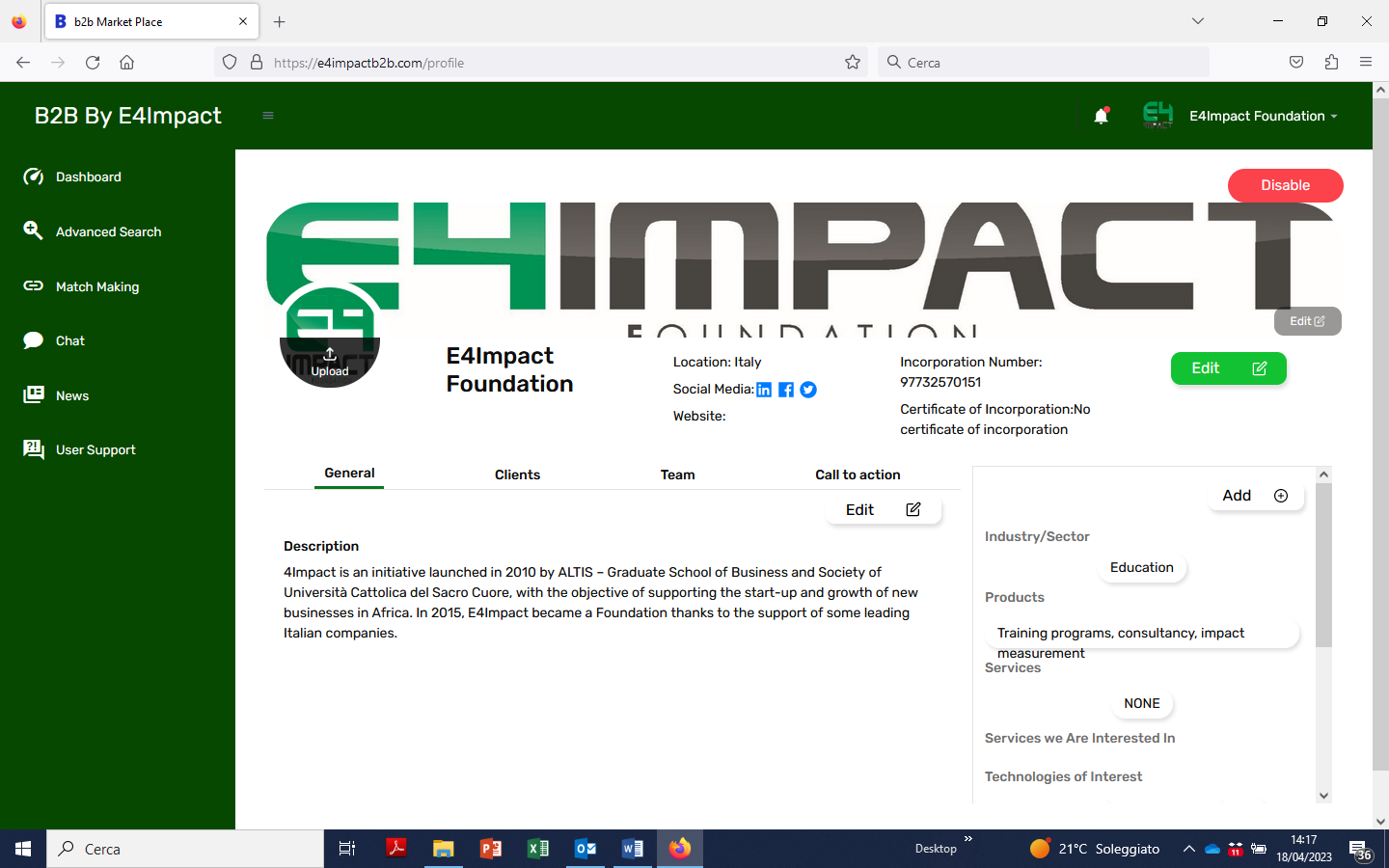View site security lock info
1389x868 pixels.
(257, 63)
